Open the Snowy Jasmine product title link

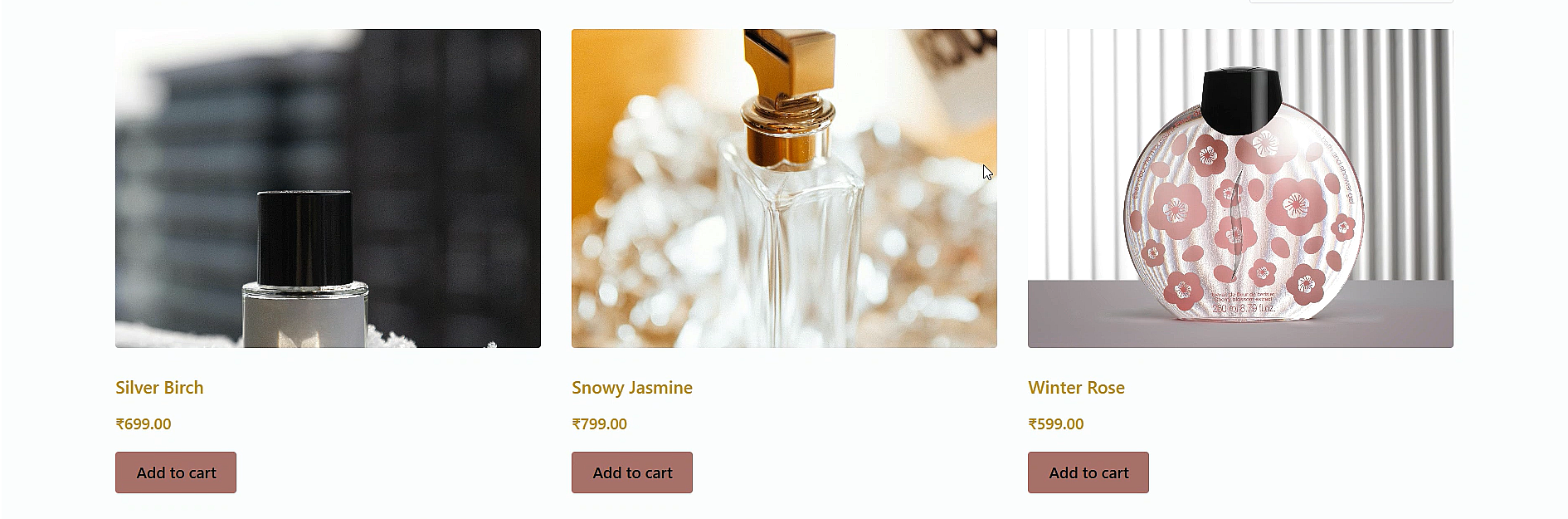(x=632, y=388)
